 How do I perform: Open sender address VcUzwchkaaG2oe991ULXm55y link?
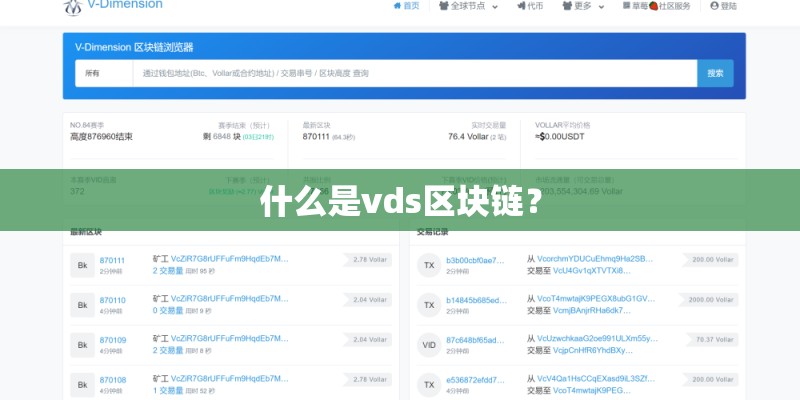(597, 338)
